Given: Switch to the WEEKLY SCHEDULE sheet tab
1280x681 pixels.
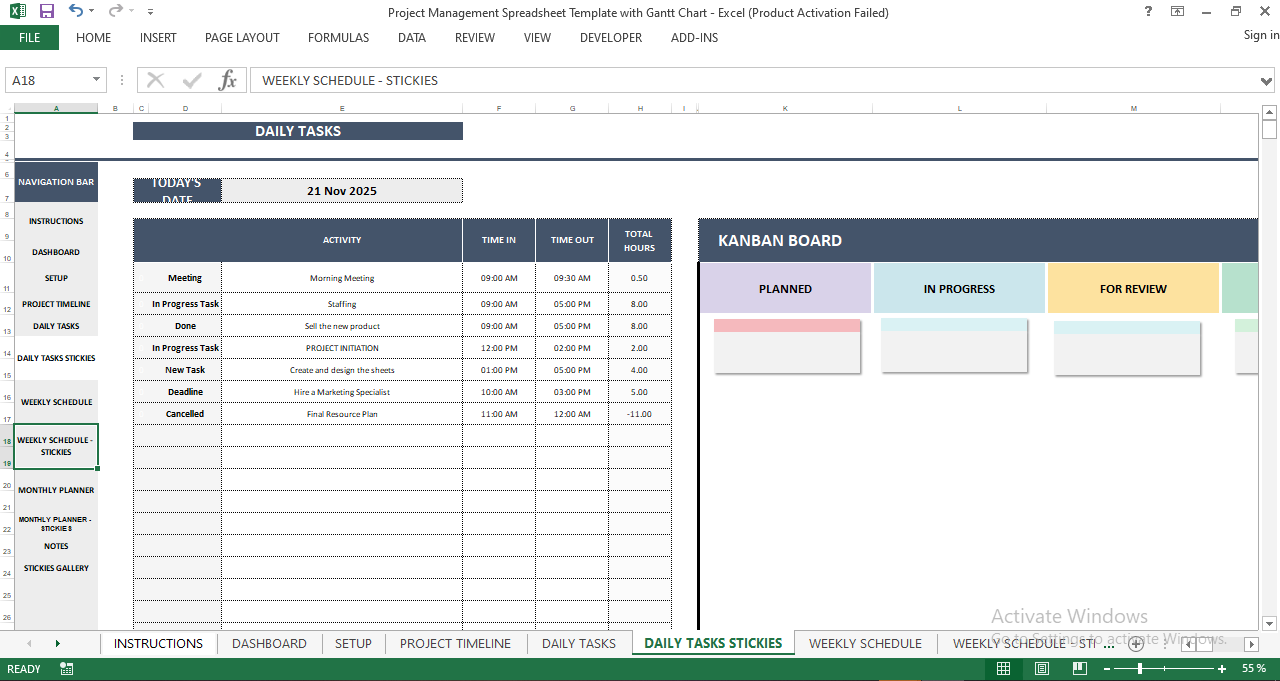Looking at the screenshot, I should coord(864,643).
